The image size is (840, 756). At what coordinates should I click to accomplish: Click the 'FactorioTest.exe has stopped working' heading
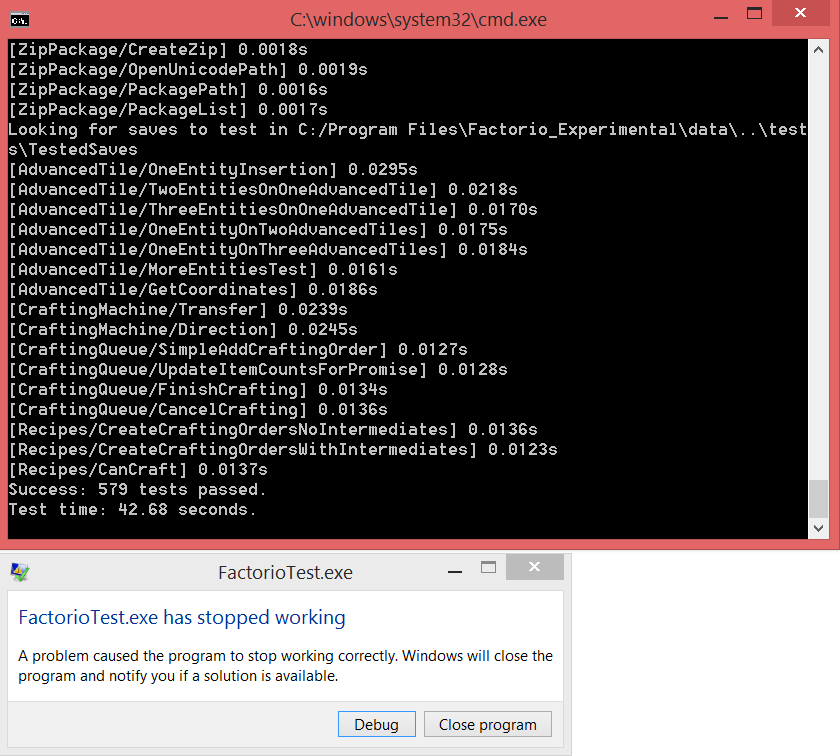click(x=182, y=617)
